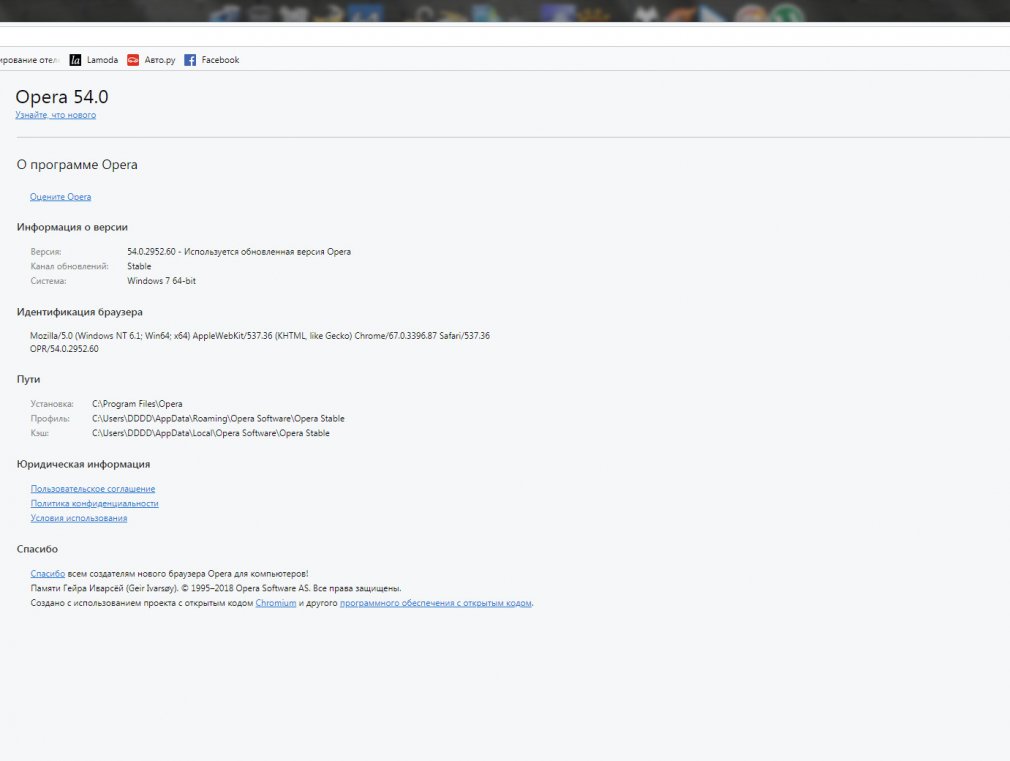Viewport: 1010px width, 761px height.
Task: Open the Авто.ру bookmark
Action: 151,60
